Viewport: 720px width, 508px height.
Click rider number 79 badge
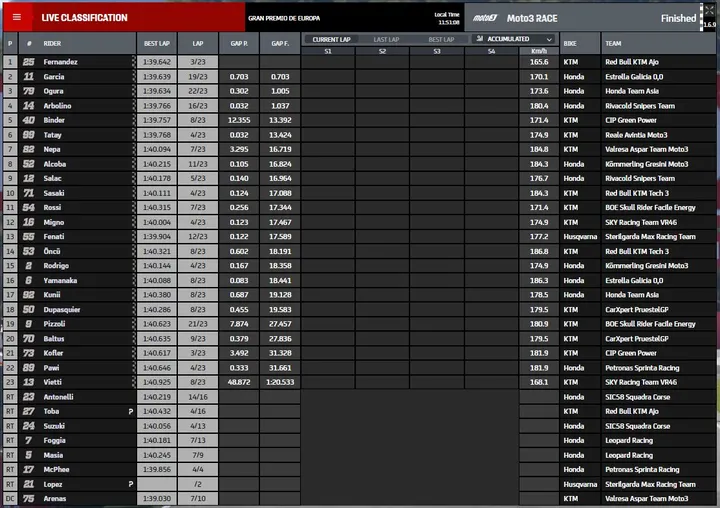(28, 91)
